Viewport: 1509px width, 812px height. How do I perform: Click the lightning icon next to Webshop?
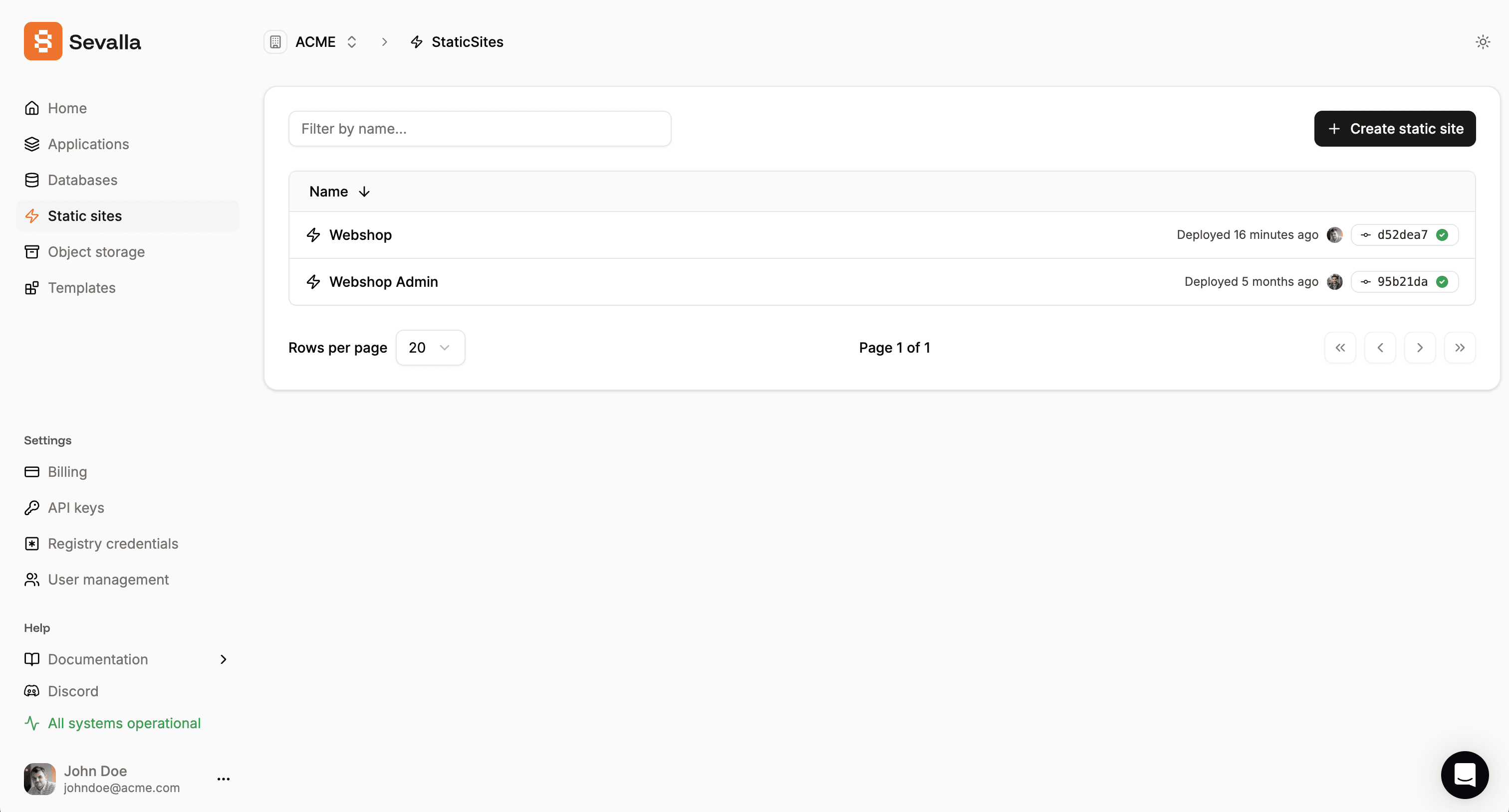(x=314, y=235)
